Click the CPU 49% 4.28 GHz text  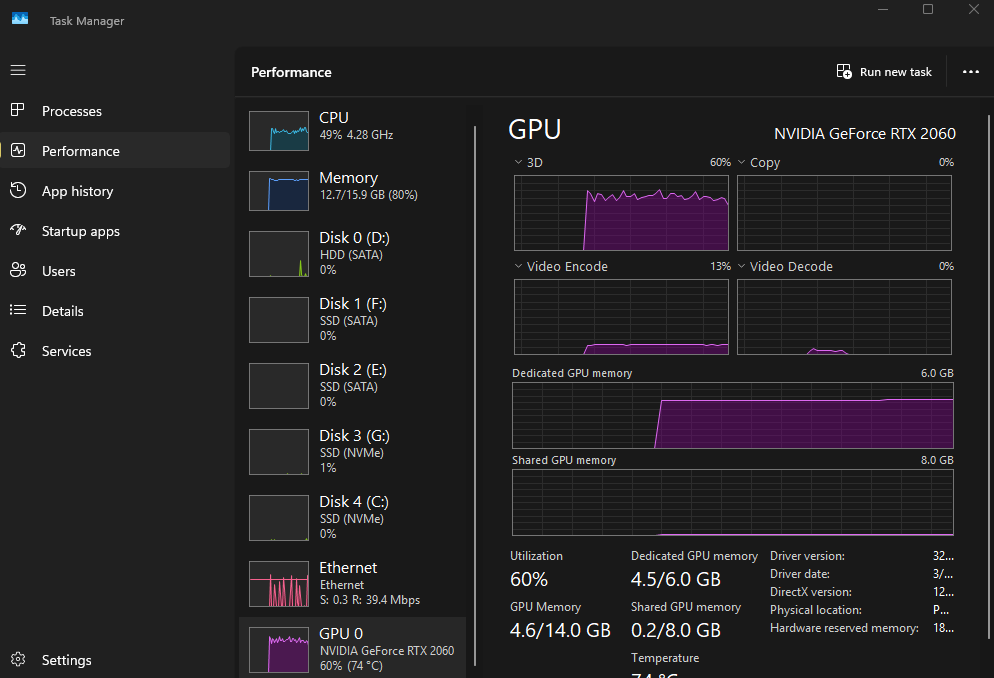pos(356,135)
